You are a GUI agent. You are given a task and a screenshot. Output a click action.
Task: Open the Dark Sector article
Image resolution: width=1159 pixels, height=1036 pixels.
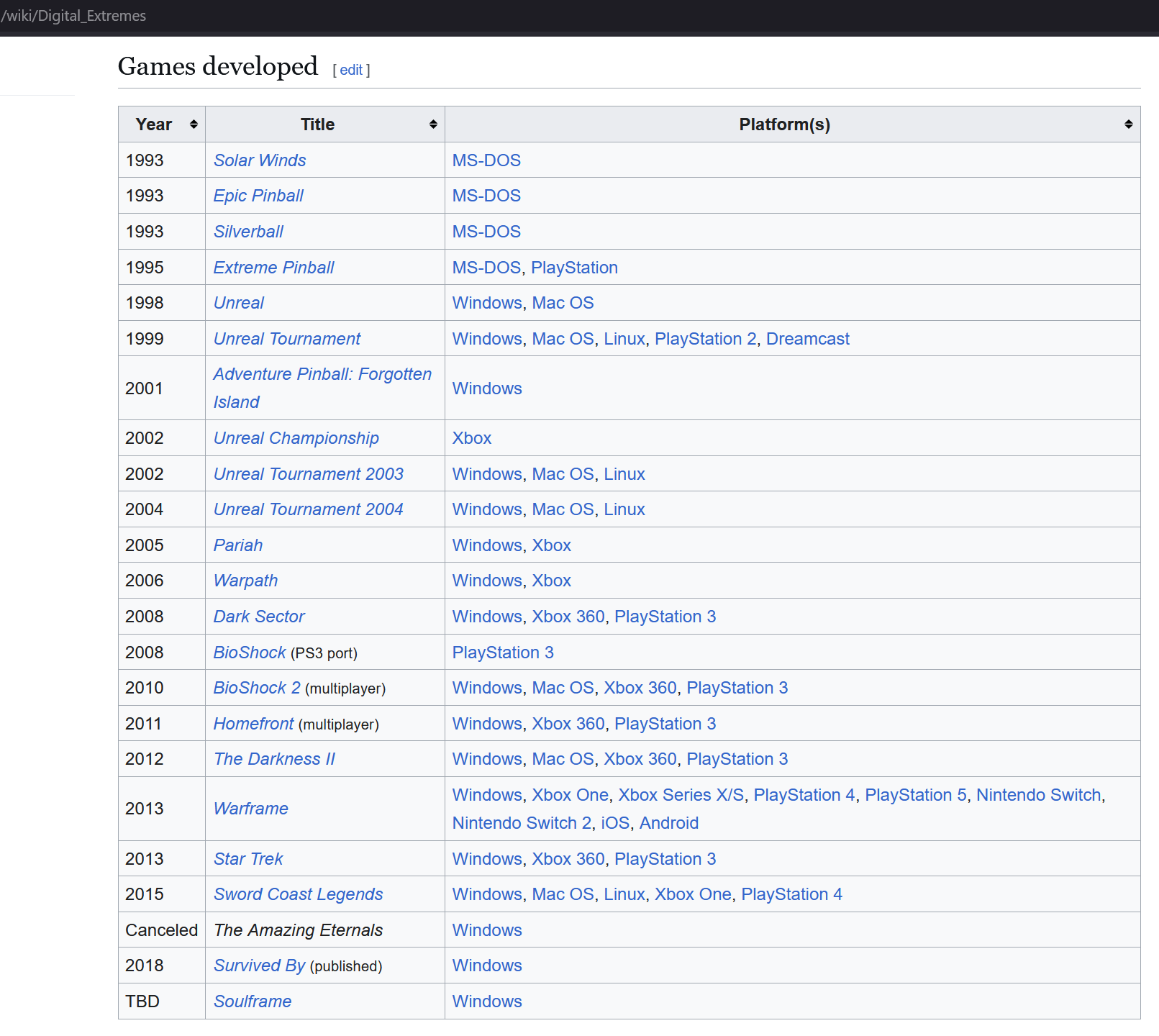point(259,617)
